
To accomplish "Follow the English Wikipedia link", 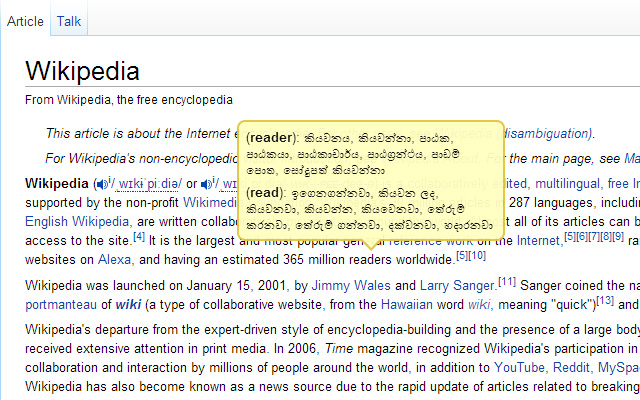I will (x=77, y=222).
